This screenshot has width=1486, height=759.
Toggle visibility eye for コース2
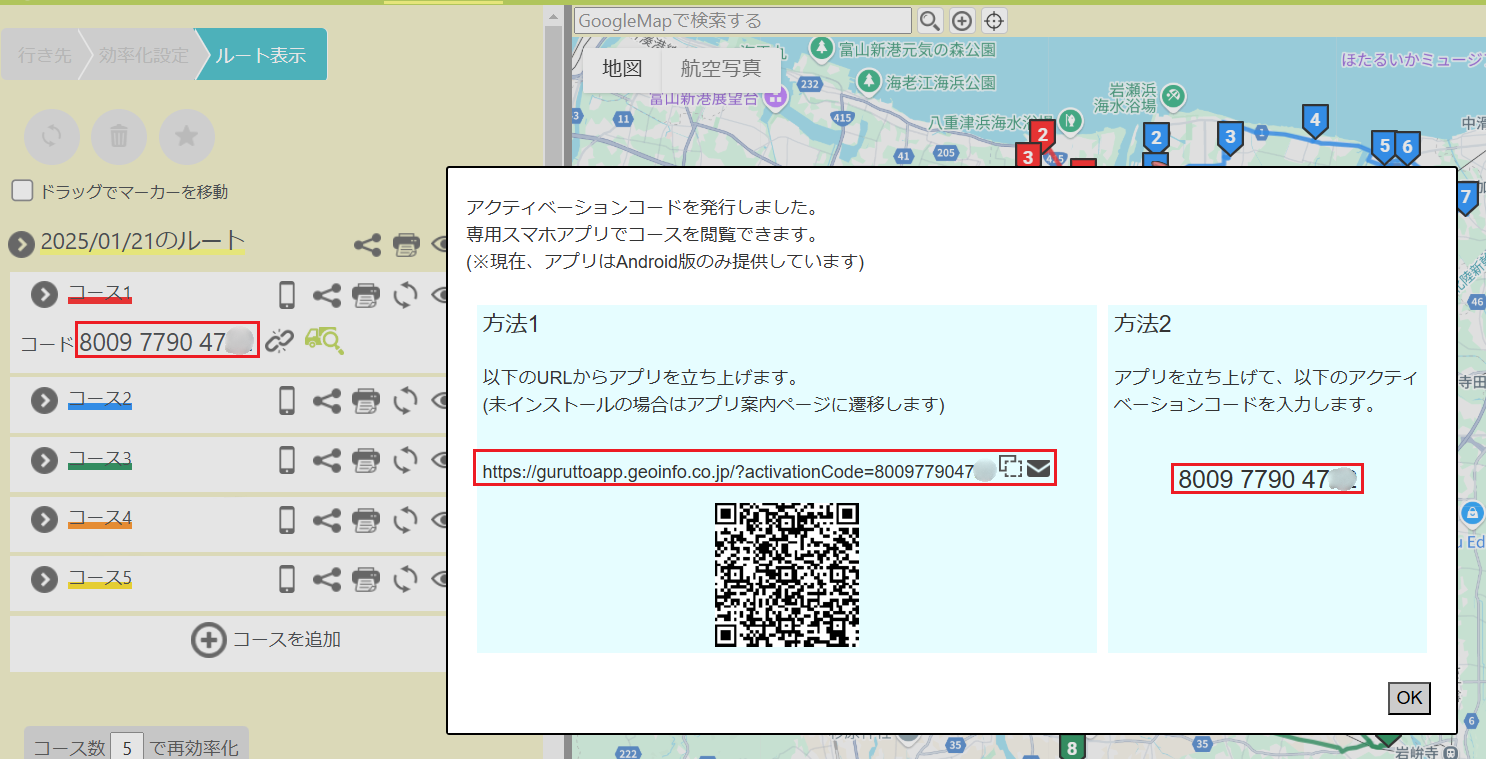coord(439,401)
